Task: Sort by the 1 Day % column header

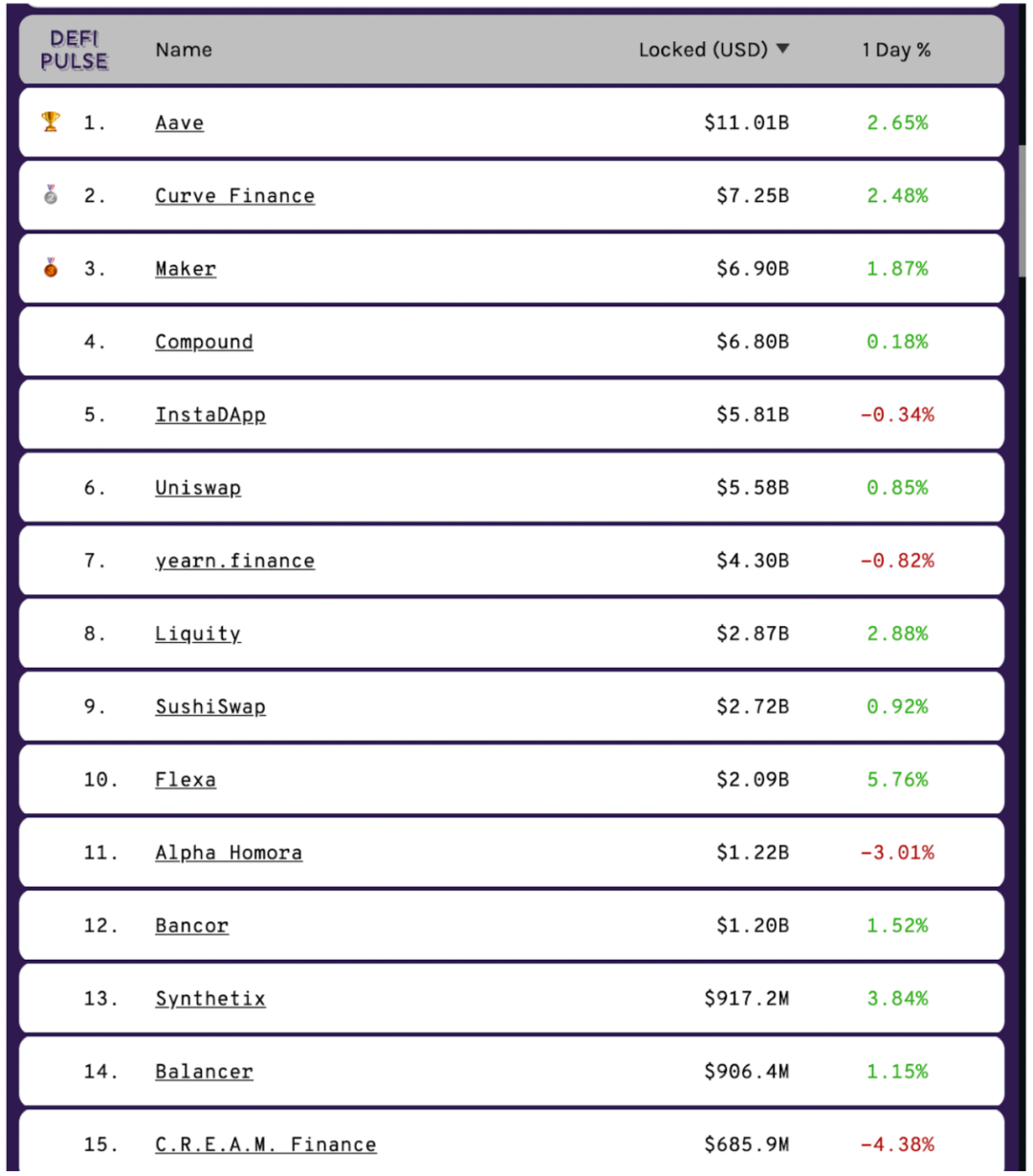Action: [896, 50]
